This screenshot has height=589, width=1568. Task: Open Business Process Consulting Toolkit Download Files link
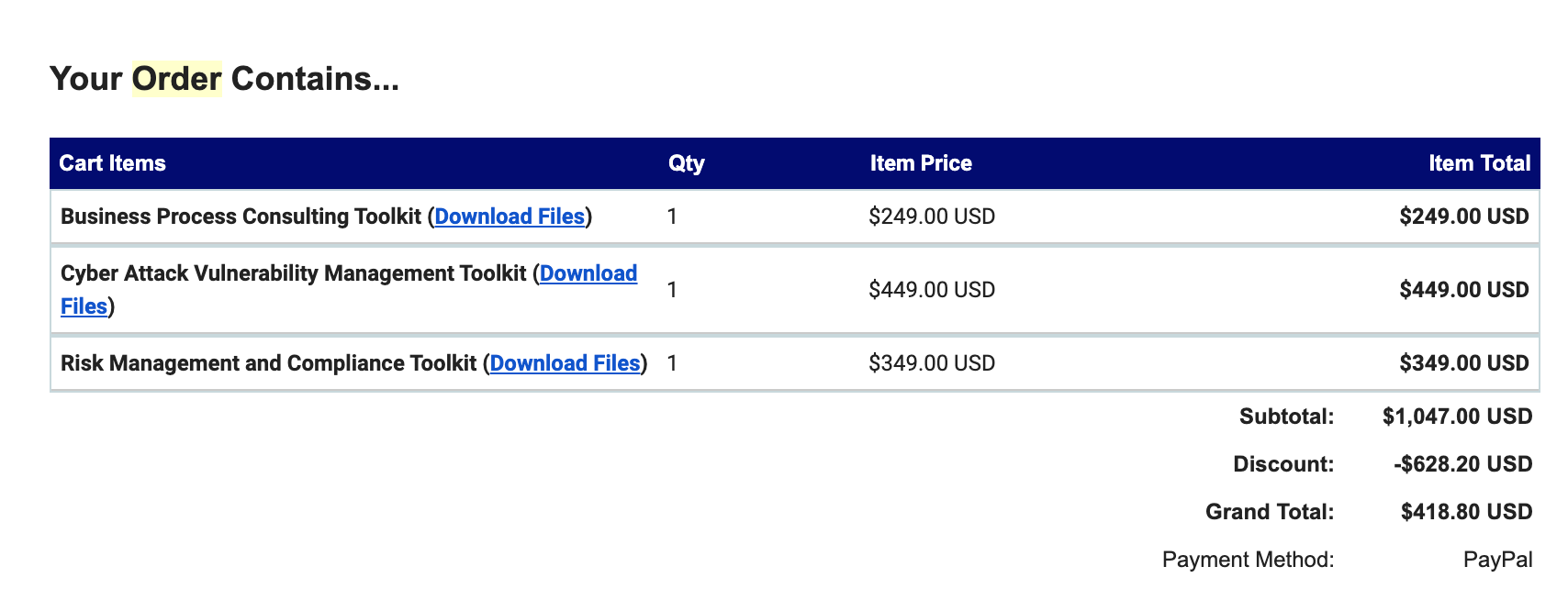(x=510, y=217)
